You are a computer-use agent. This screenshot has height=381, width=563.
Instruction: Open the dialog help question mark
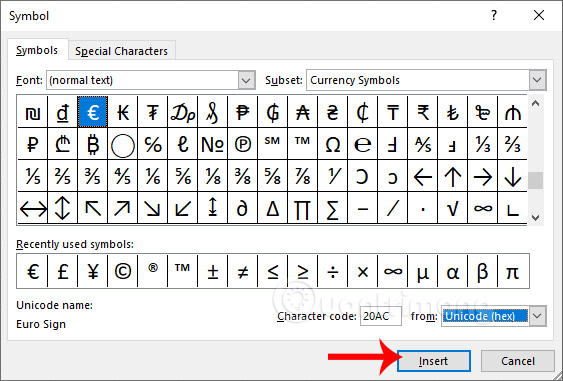494,15
